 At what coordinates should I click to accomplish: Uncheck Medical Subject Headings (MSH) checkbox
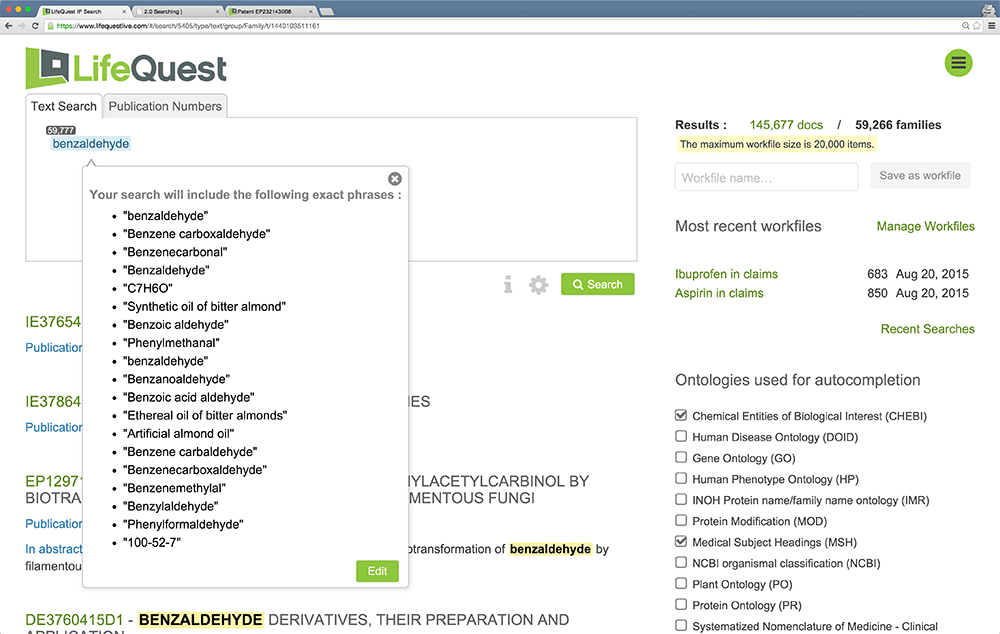681,542
